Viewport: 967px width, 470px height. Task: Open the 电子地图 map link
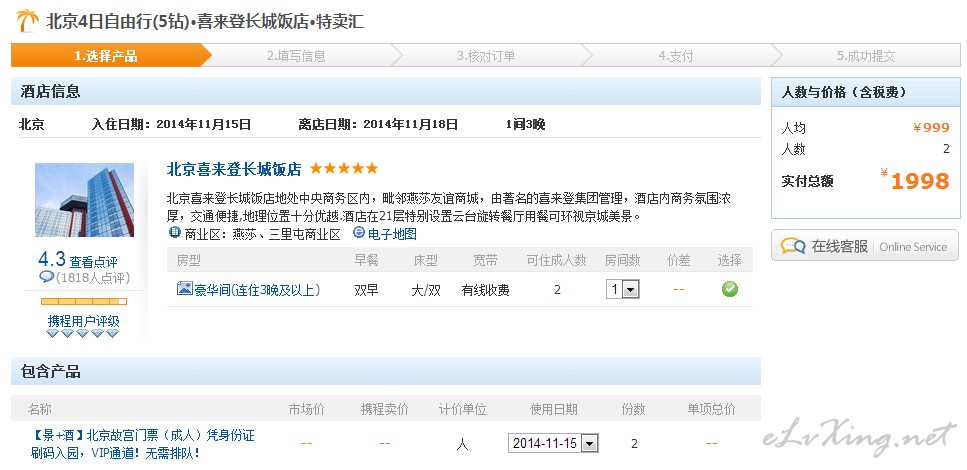click(x=392, y=234)
